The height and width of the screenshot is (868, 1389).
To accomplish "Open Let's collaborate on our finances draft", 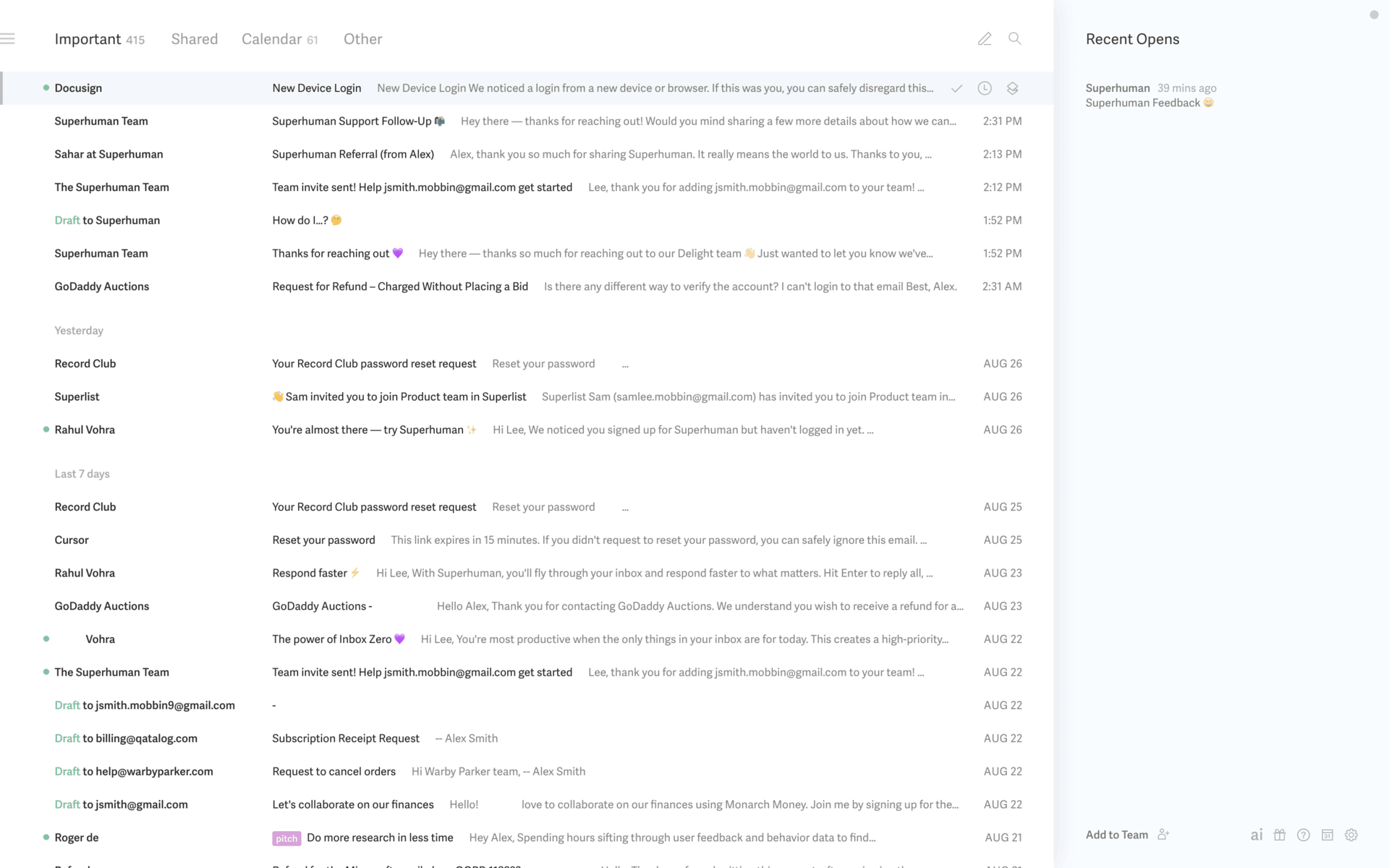I will point(527,804).
